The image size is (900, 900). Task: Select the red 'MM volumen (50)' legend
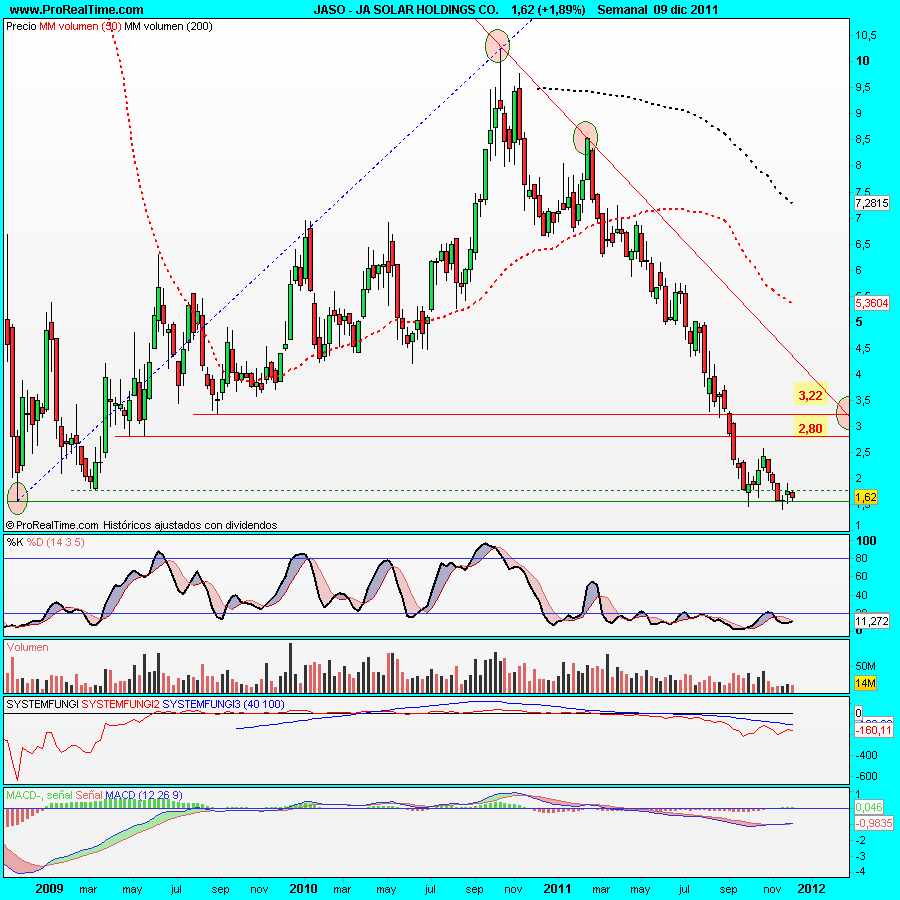pyautogui.click(x=80, y=26)
